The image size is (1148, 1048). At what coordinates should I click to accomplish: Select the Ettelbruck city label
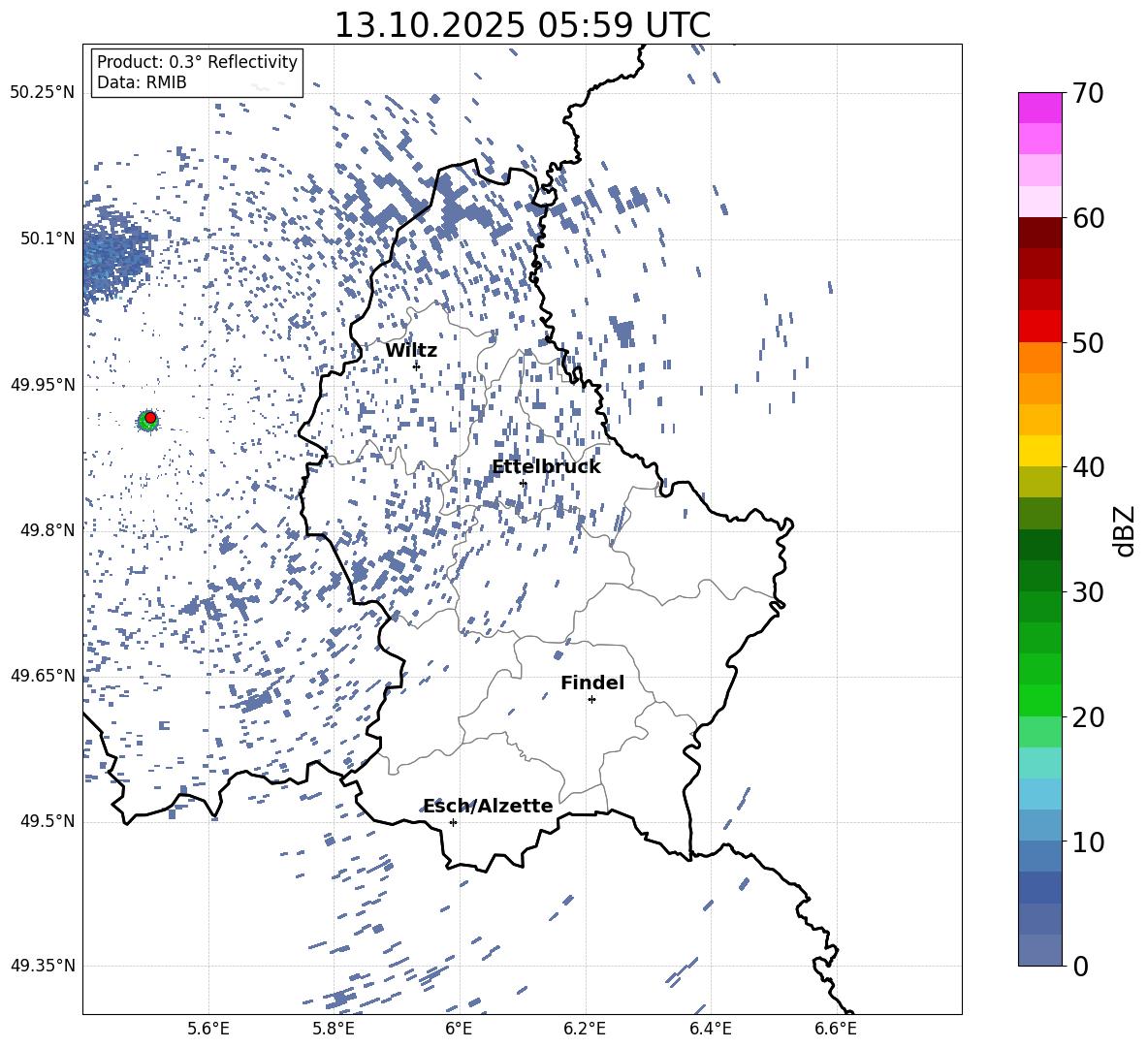546,467
